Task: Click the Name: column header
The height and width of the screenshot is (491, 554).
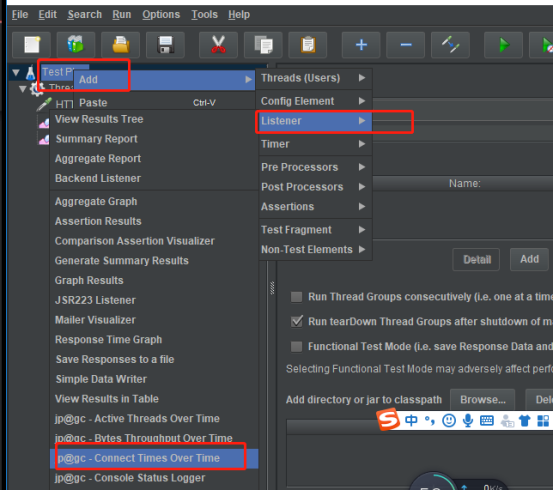Action: [464, 184]
